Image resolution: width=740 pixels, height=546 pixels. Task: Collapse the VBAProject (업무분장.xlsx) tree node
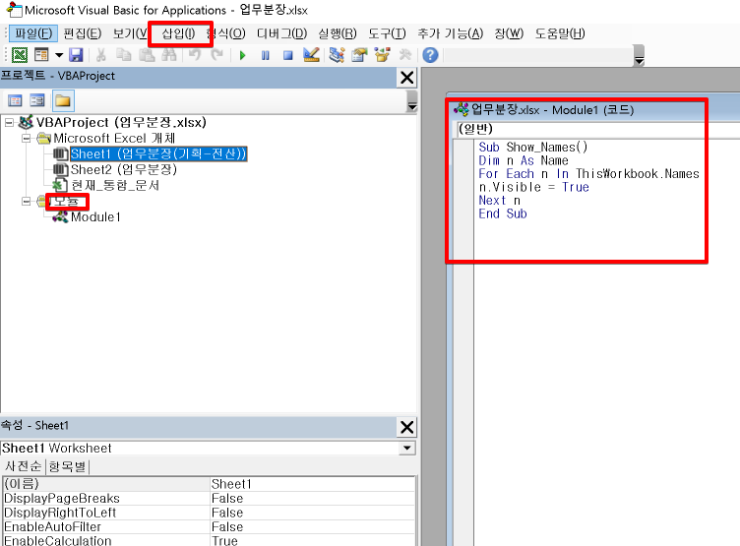tap(9, 123)
